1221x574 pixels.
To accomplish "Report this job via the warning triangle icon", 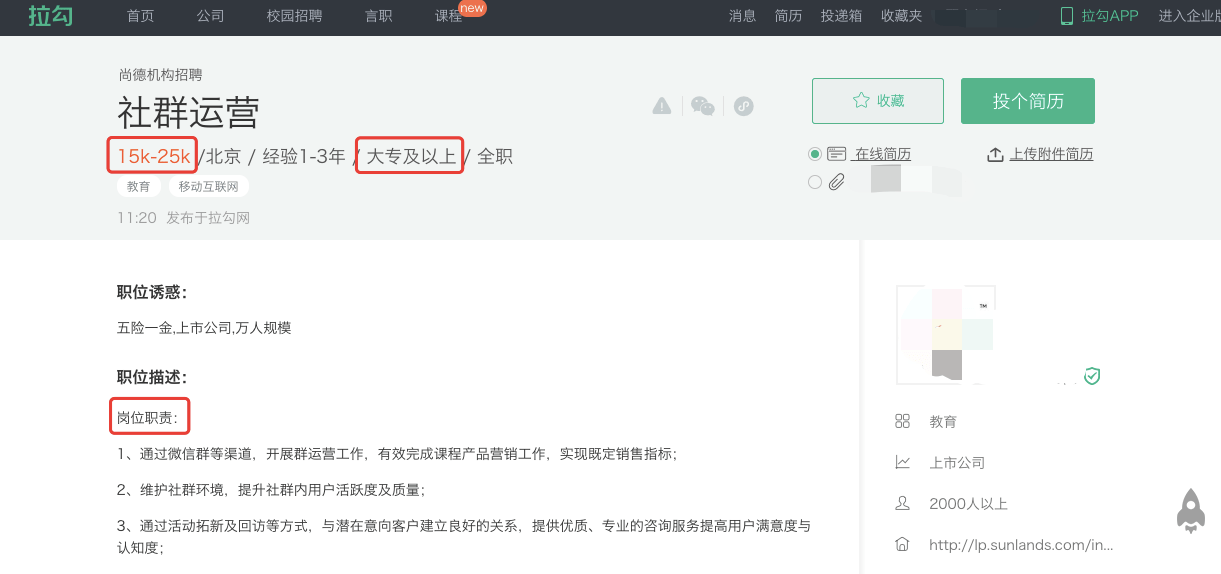I will click(662, 106).
